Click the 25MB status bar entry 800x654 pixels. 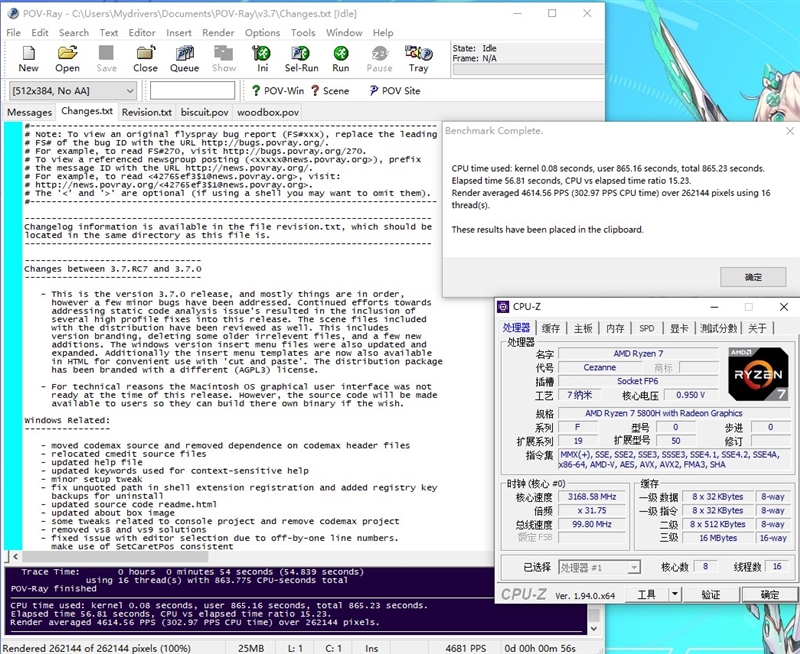251,648
